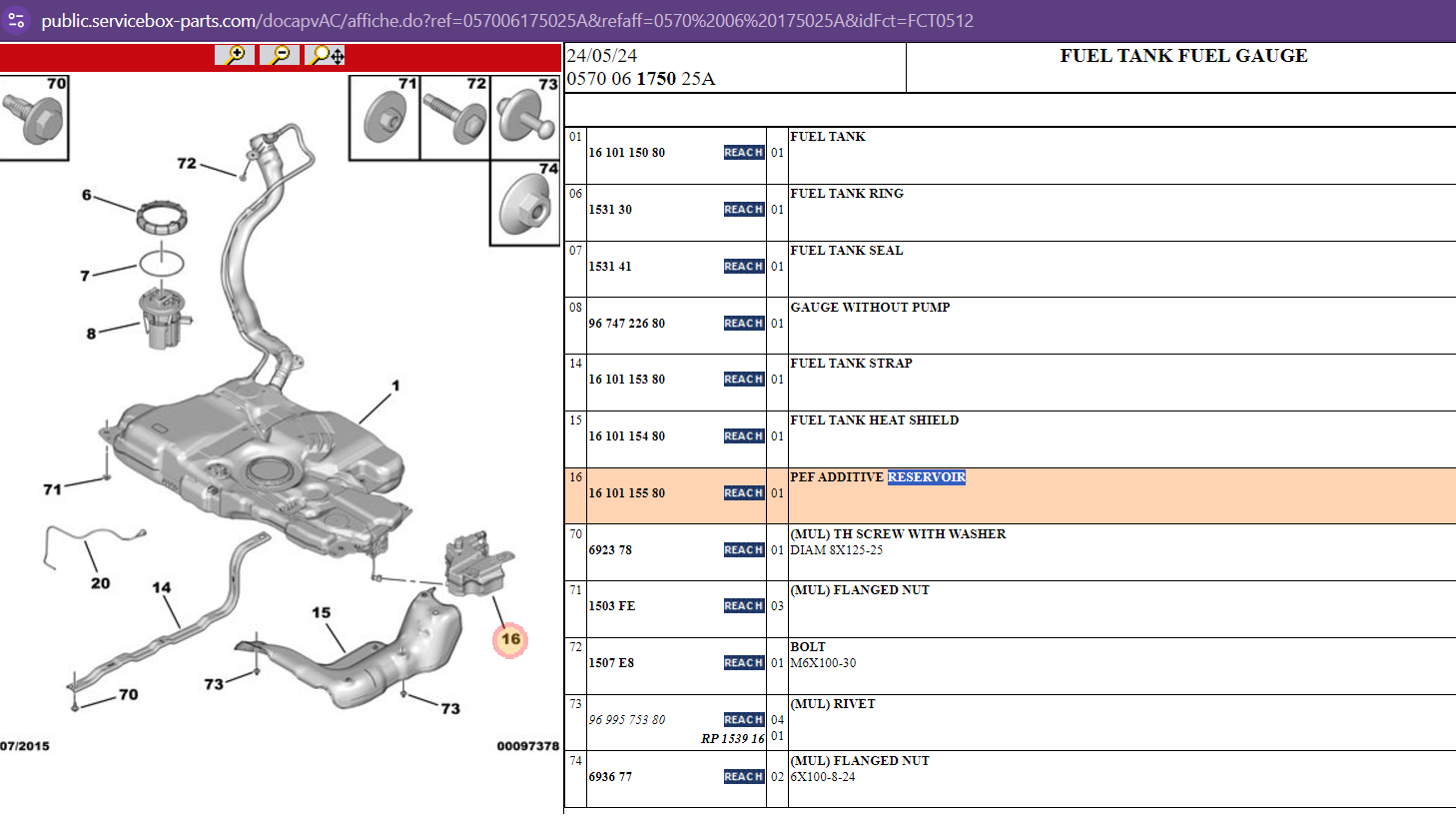Click the REACH badge for flanged nut 6936 77
The width and height of the screenshot is (1456, 817).
(744, 777)
